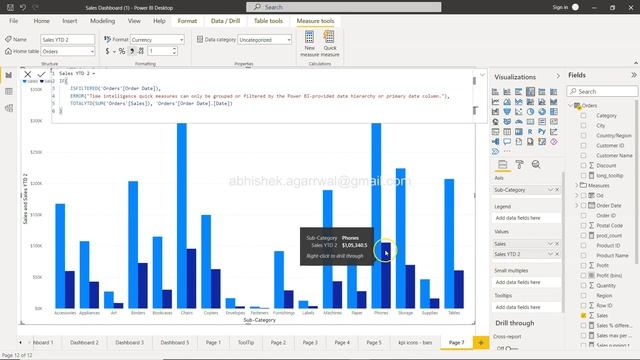Click the measure Name input field

(68, 40)
